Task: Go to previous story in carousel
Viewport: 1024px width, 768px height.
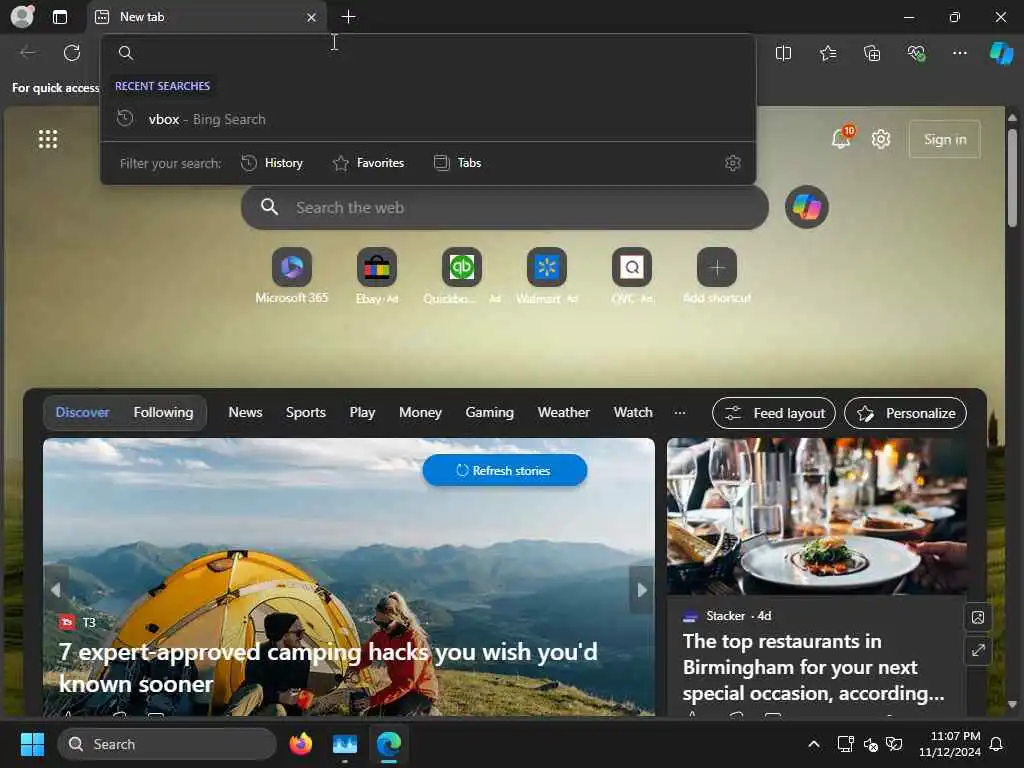Action: click(56, 590)
